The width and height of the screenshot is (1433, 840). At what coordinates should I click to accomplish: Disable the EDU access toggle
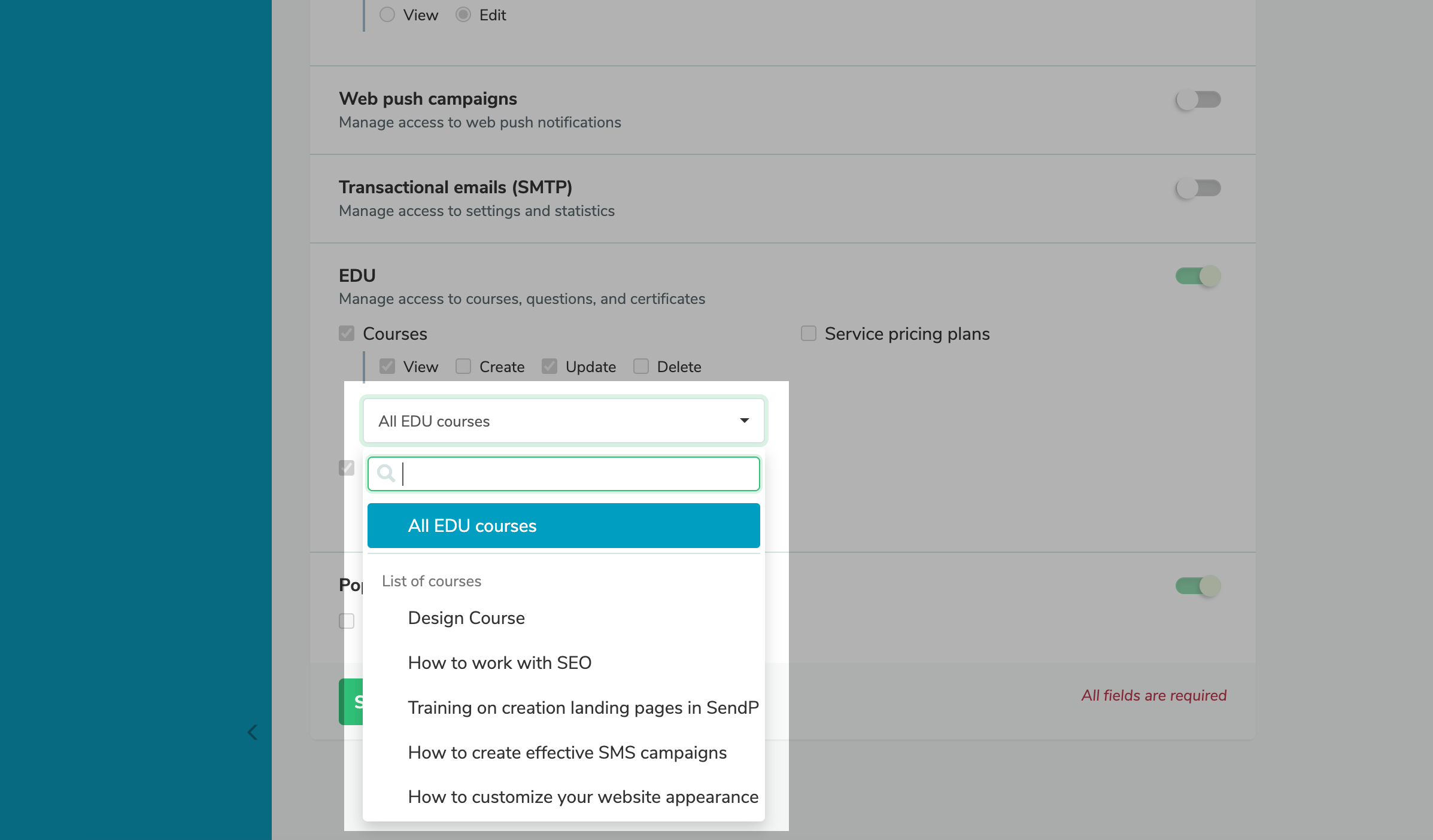[1198, 276]
